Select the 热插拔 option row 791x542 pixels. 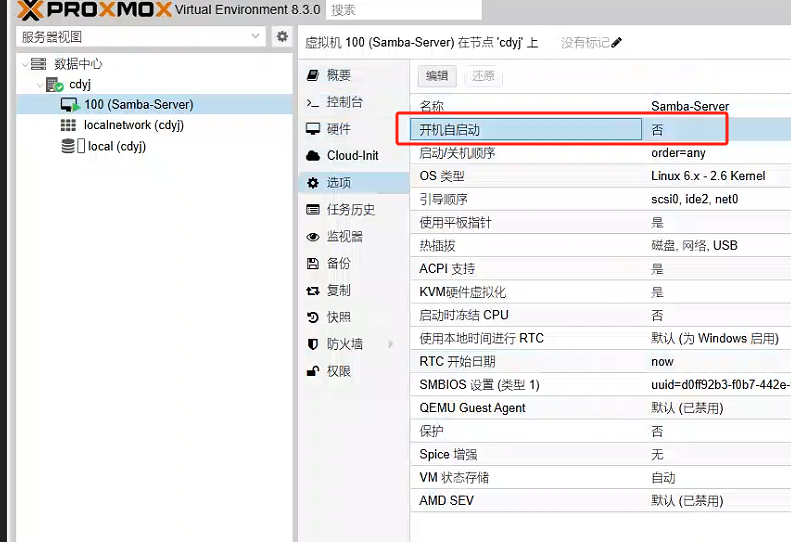(x=600, y=245)
